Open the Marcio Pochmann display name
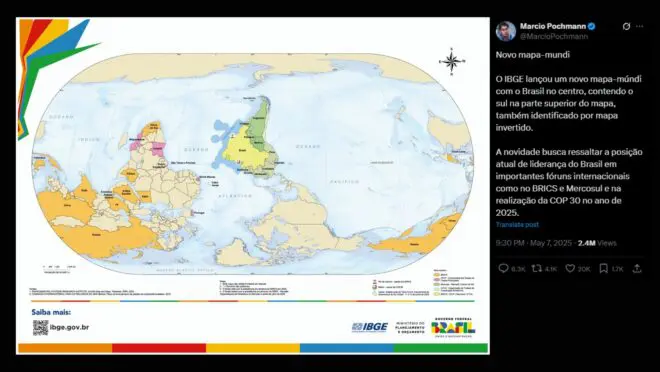The height and width of the screenshot is (372, 660). pyautogui.click(x=553, y=27)
